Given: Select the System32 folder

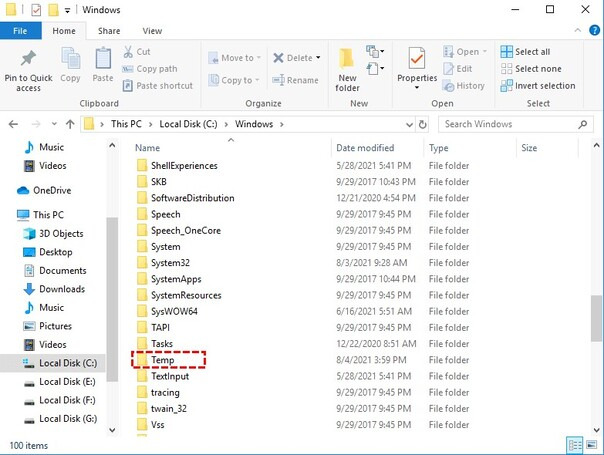Looking at the screenshot, I should (x=163, y=263).
